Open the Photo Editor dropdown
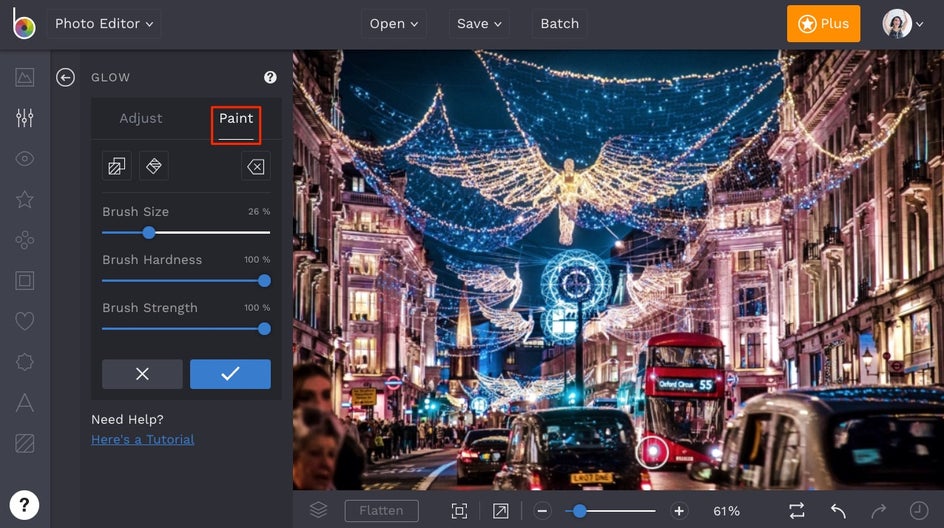Screen dimensions: 944x528 104,23
